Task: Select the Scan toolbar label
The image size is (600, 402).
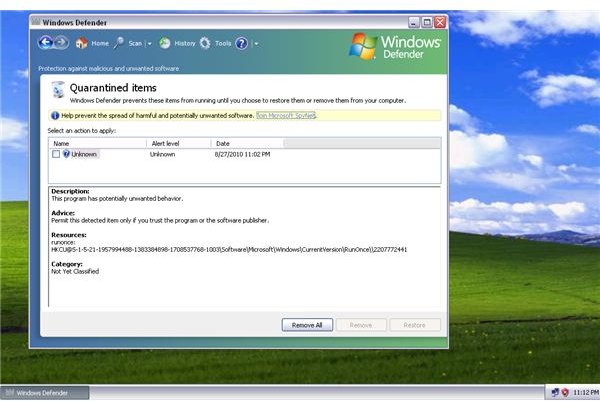Action: pyautogui.click(x=135, y=43)
